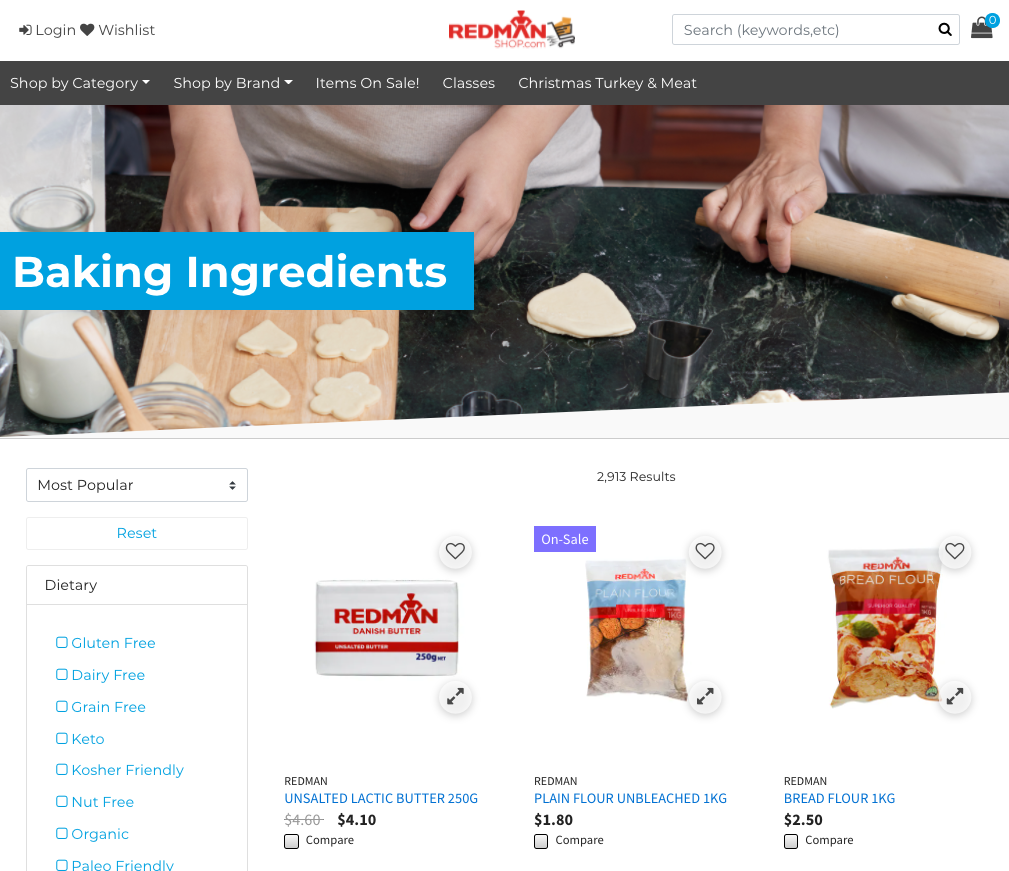This screenshot has height=871, width=1009.
Task: Click the Redman Shop logo
Action: point(511,30)
